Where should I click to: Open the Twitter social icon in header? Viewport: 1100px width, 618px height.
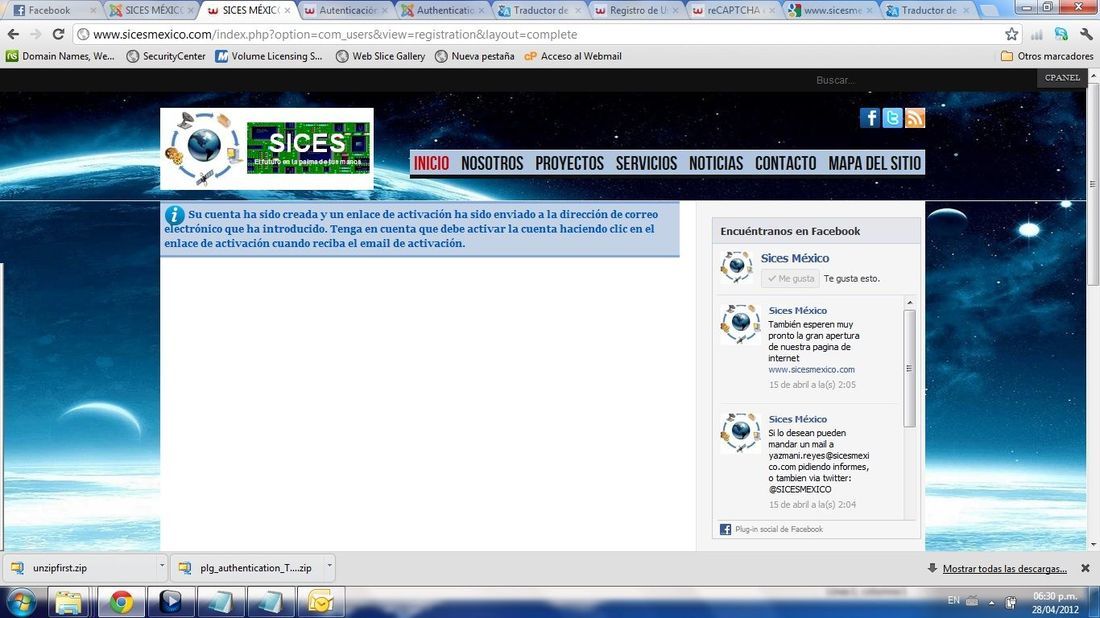click(892, 118)
